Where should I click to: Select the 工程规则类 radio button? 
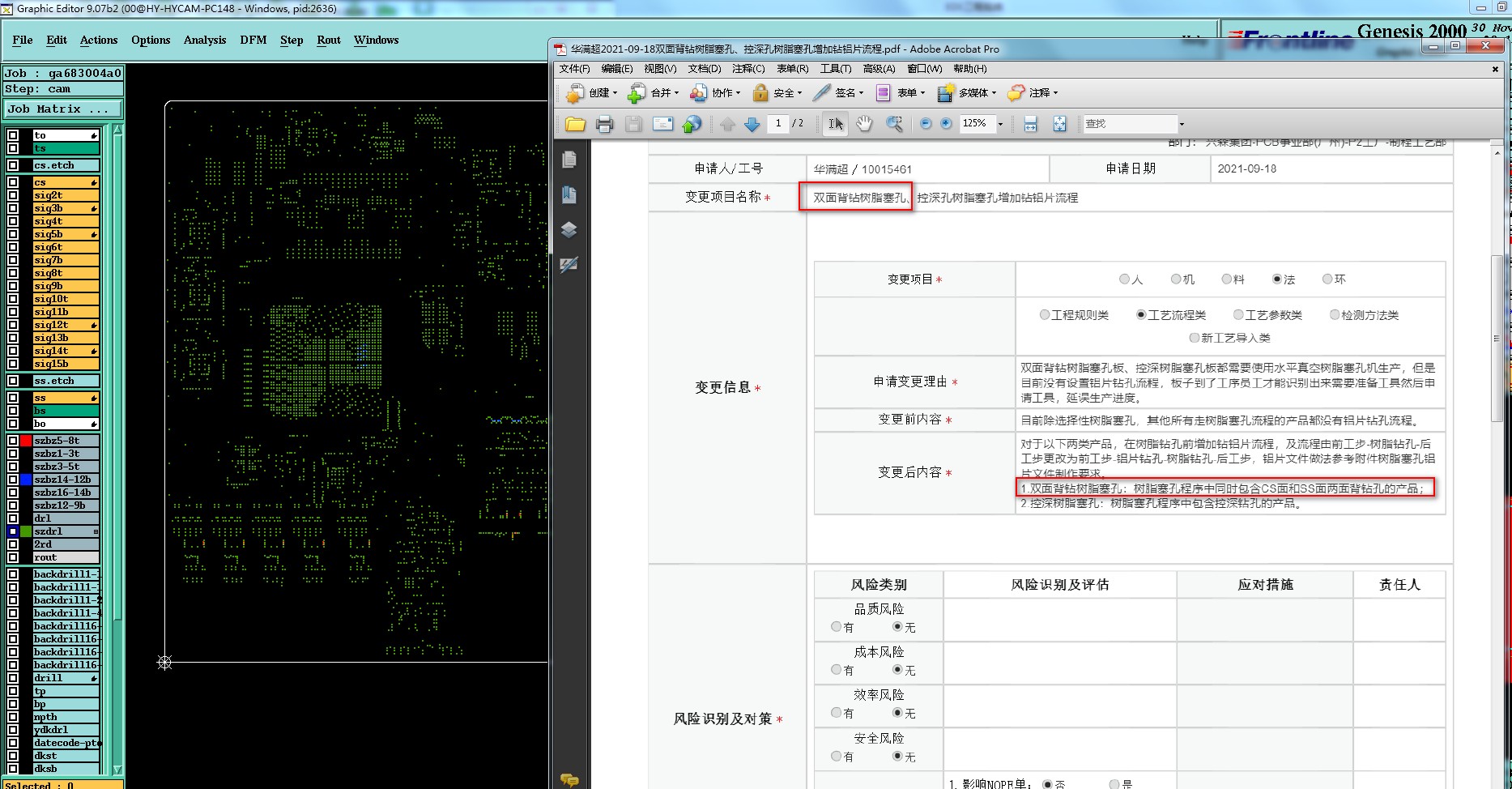[1045, 315]
